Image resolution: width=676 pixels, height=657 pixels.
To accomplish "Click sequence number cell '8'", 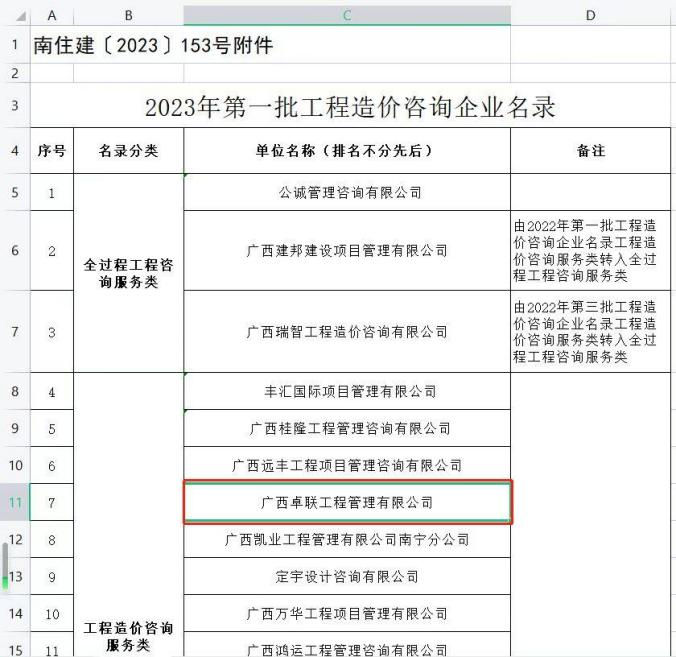I will click(x=52, y=539).
